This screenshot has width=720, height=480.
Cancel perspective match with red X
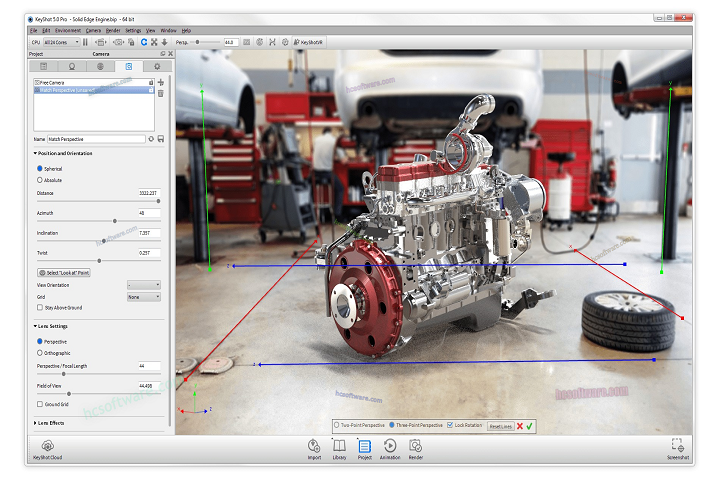[x=520, y=426]
